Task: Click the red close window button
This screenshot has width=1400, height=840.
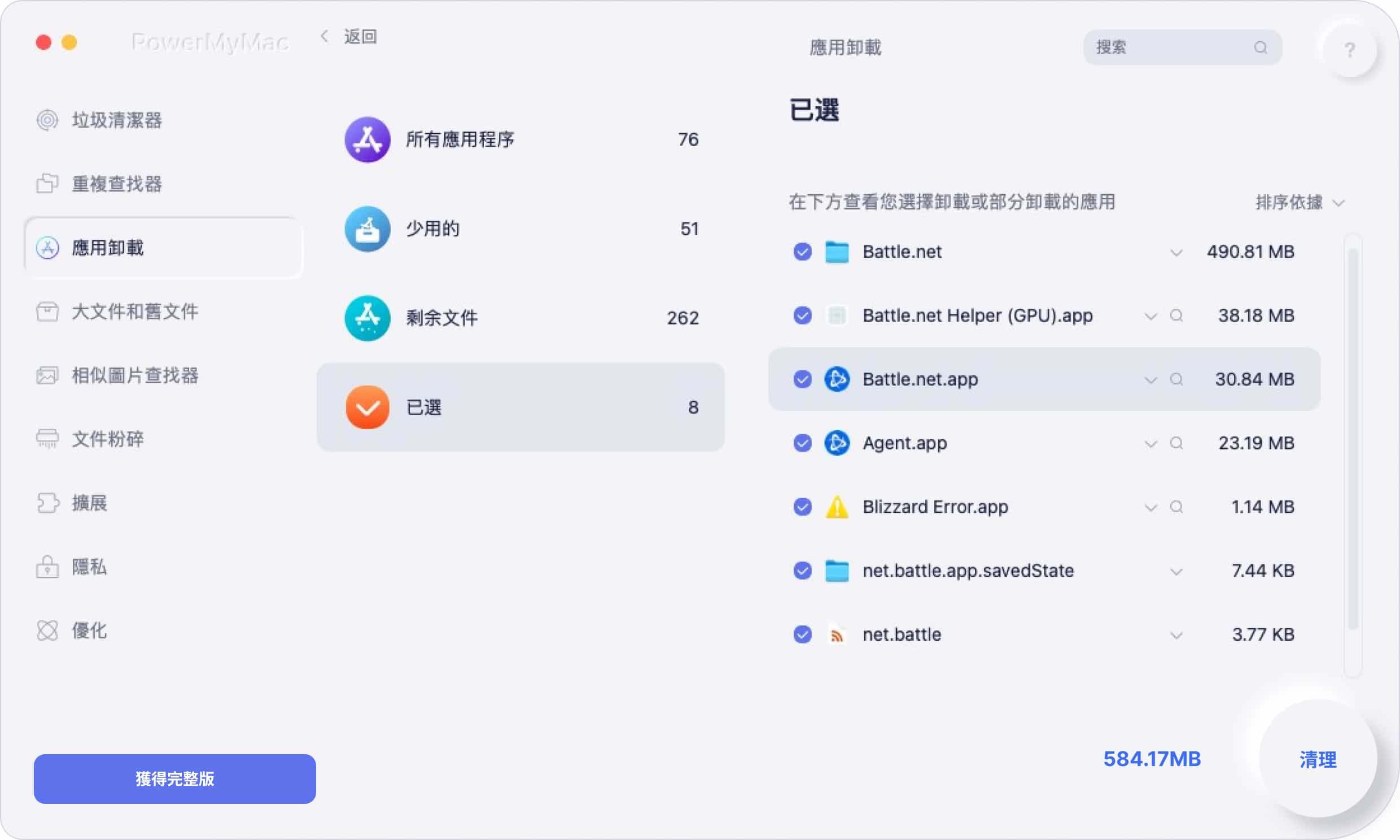Action: point(43,42)
